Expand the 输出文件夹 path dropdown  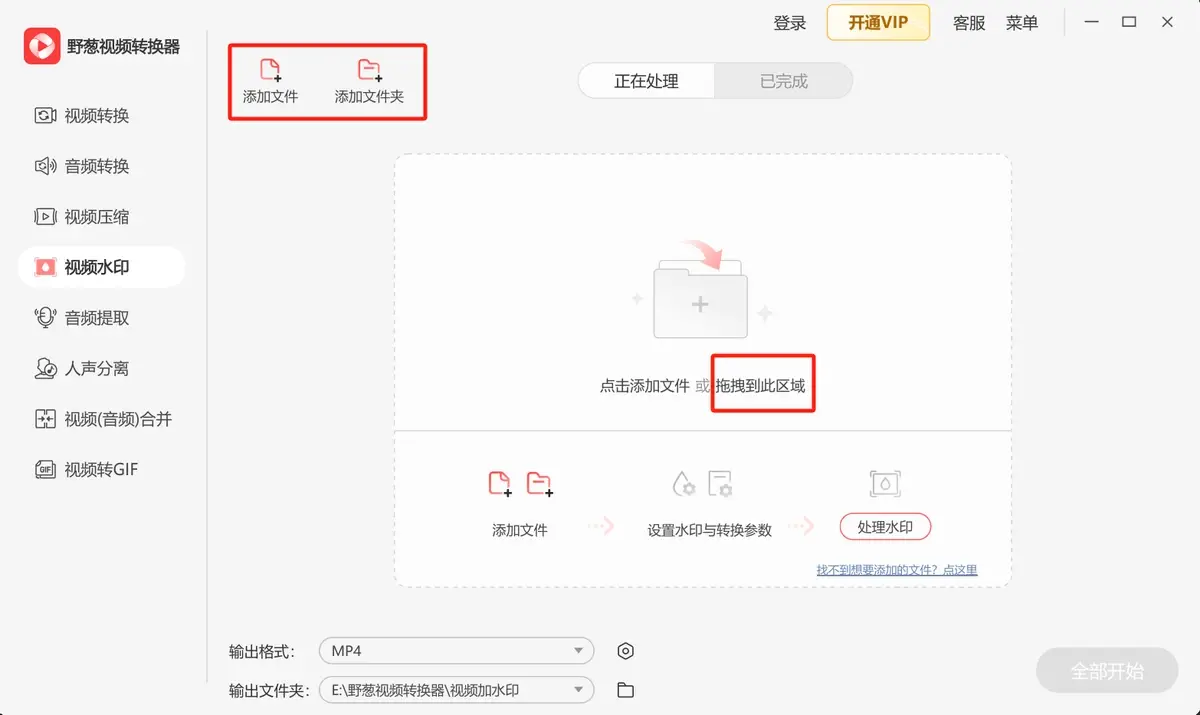[456, 690]
